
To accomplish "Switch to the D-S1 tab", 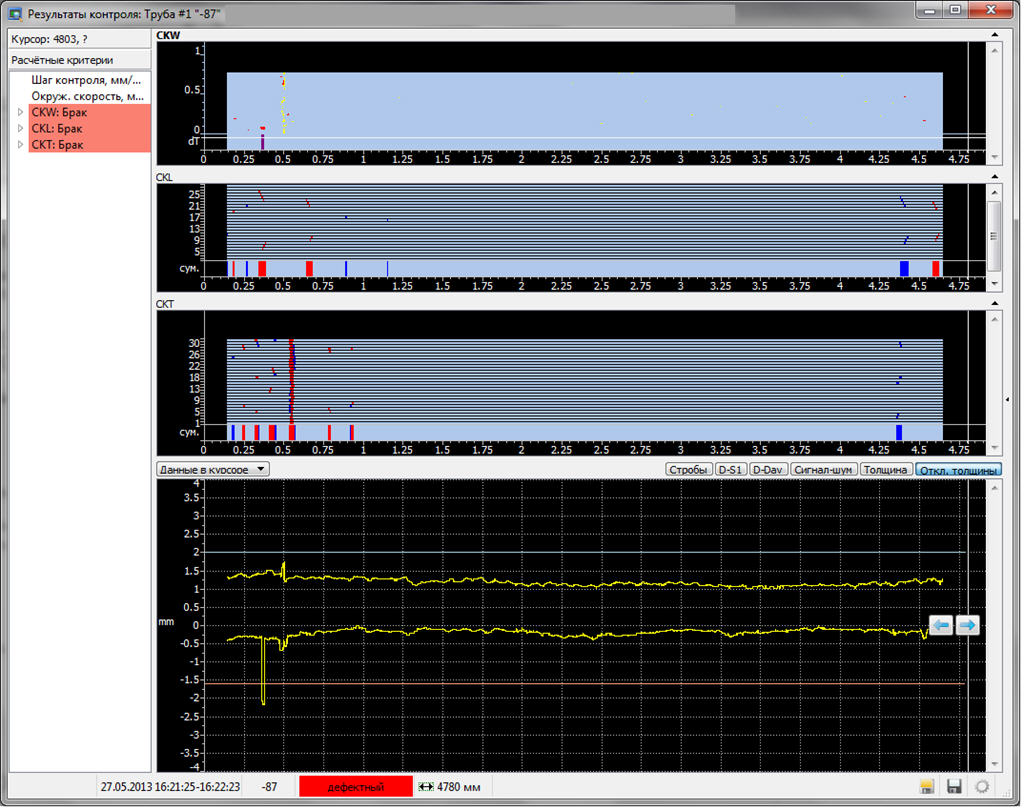I will click(x=733, y=472).
